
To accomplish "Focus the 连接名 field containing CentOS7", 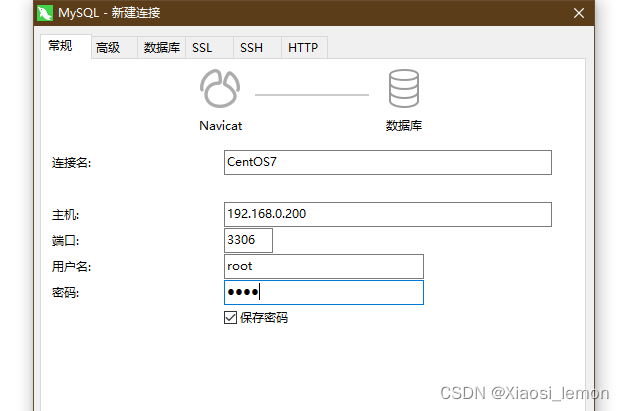I will pyautogui.click(x=388, y=162).
